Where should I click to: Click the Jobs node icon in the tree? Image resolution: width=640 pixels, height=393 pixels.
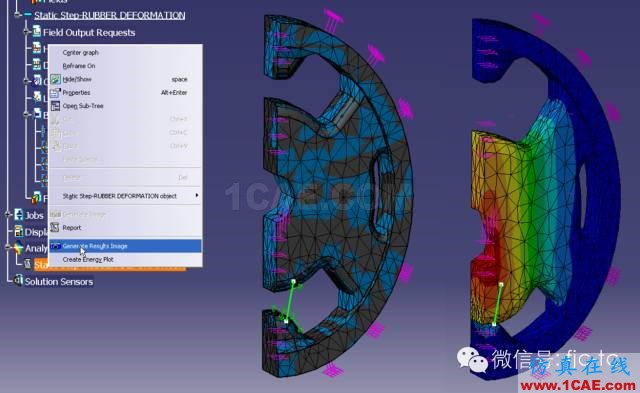point(19,214)
